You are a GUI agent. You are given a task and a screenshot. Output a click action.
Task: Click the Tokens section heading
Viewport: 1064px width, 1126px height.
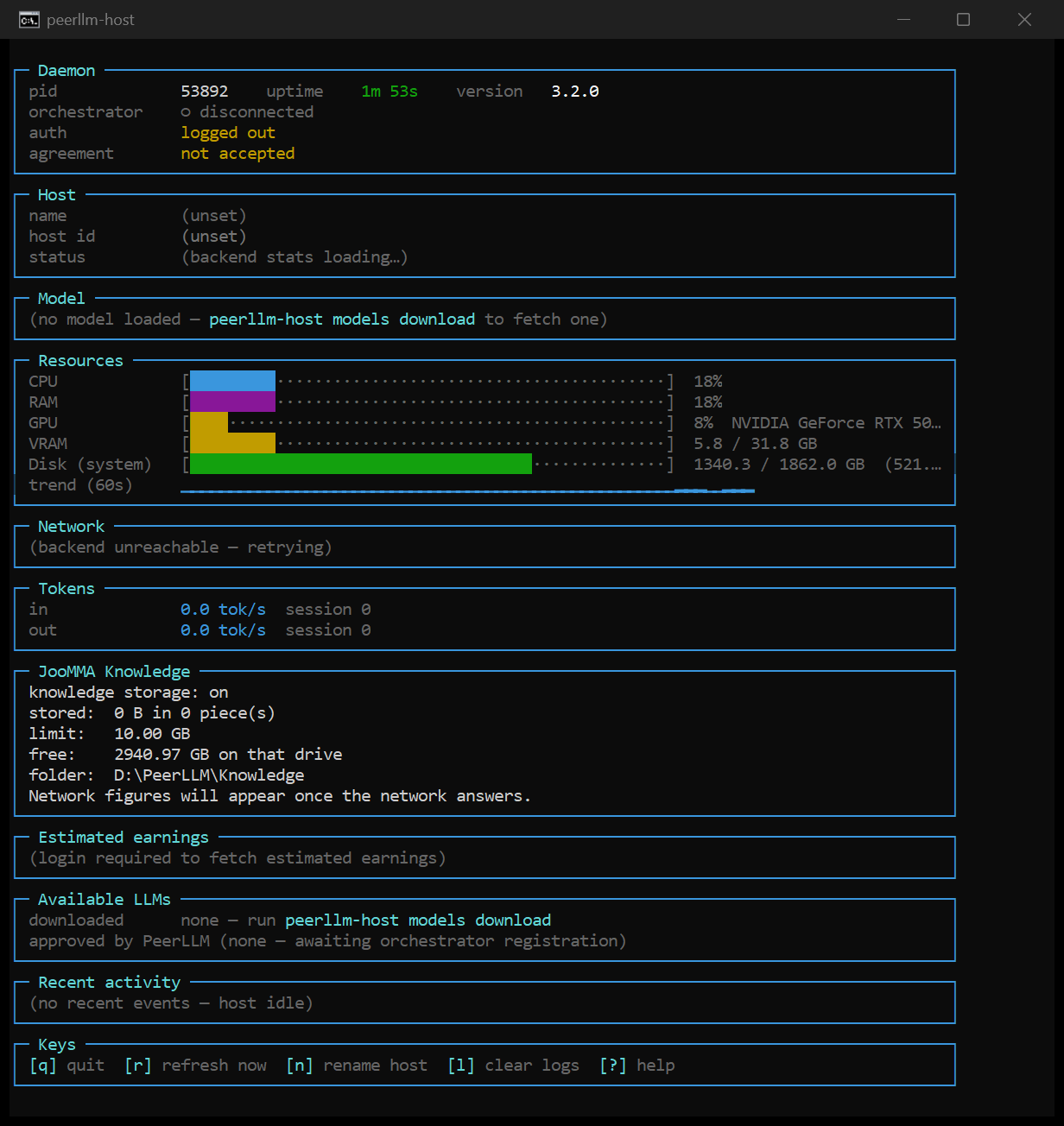tap(66, 589)
